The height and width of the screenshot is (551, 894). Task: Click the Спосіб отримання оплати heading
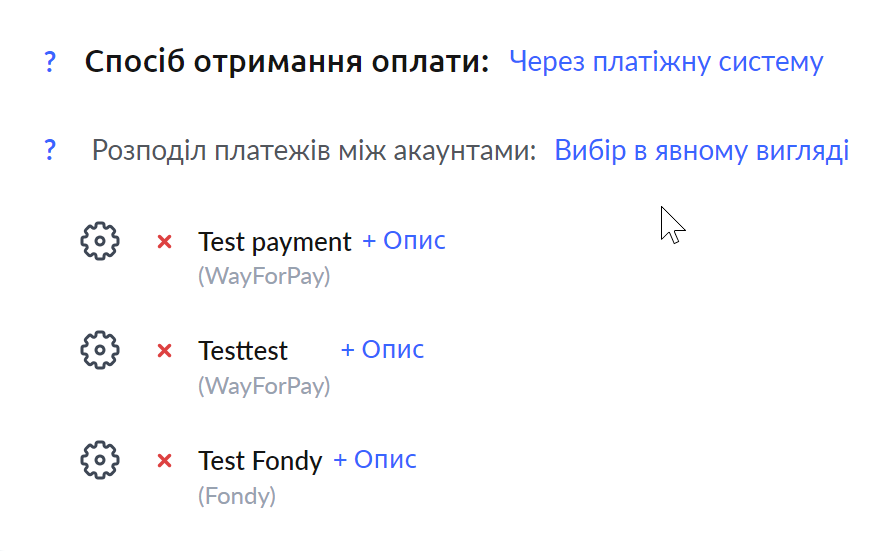point(287,62)
